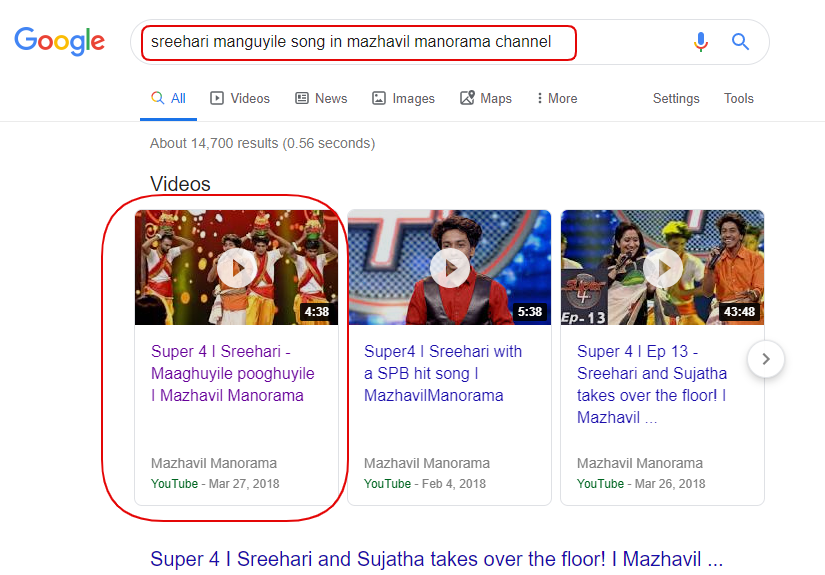Switch to the Videos tab
Viewport: 825px width, 575px height.
tap(240, 98)
